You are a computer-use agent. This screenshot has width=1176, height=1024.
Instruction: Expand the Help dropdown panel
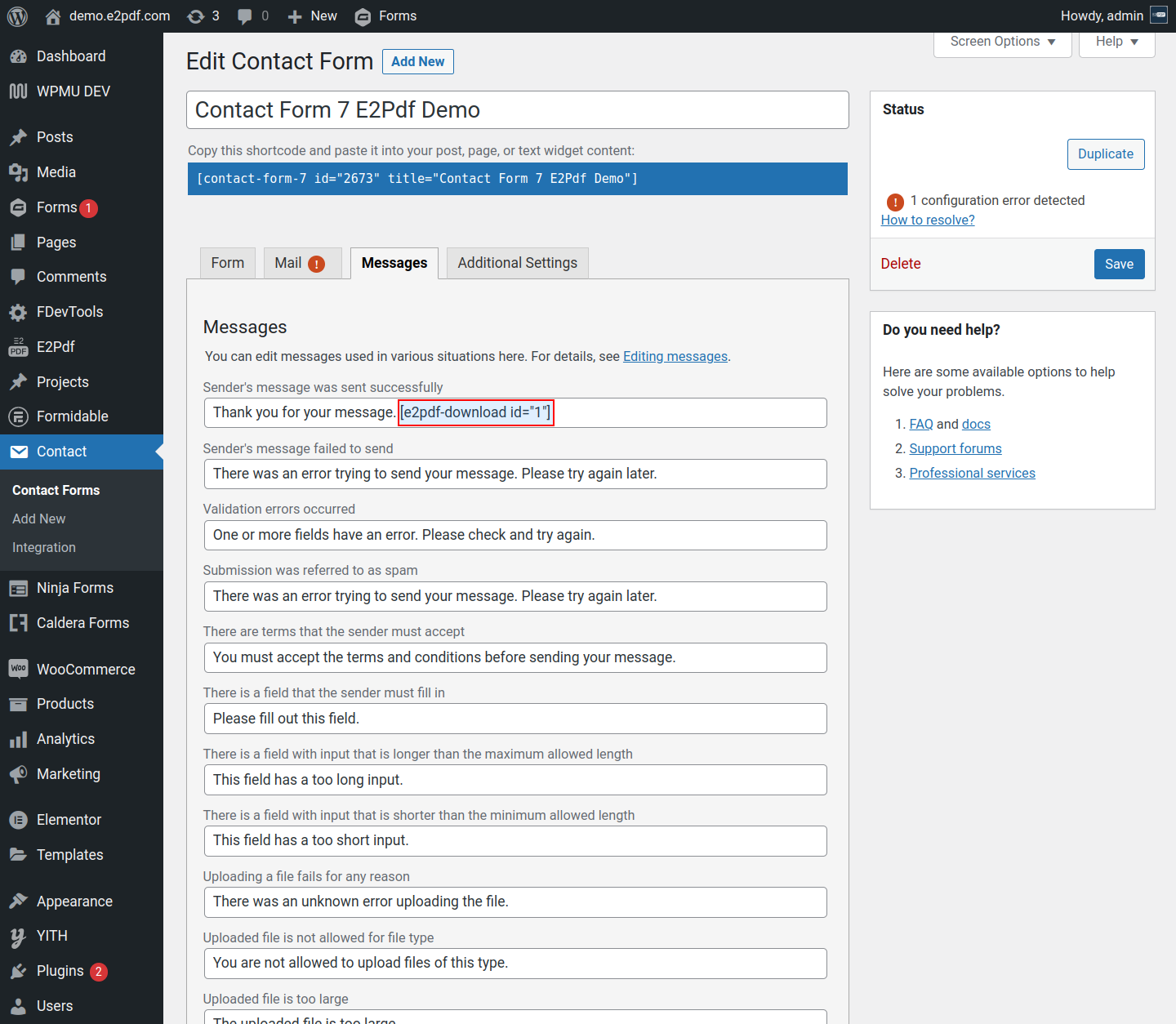pos(1116,42)
